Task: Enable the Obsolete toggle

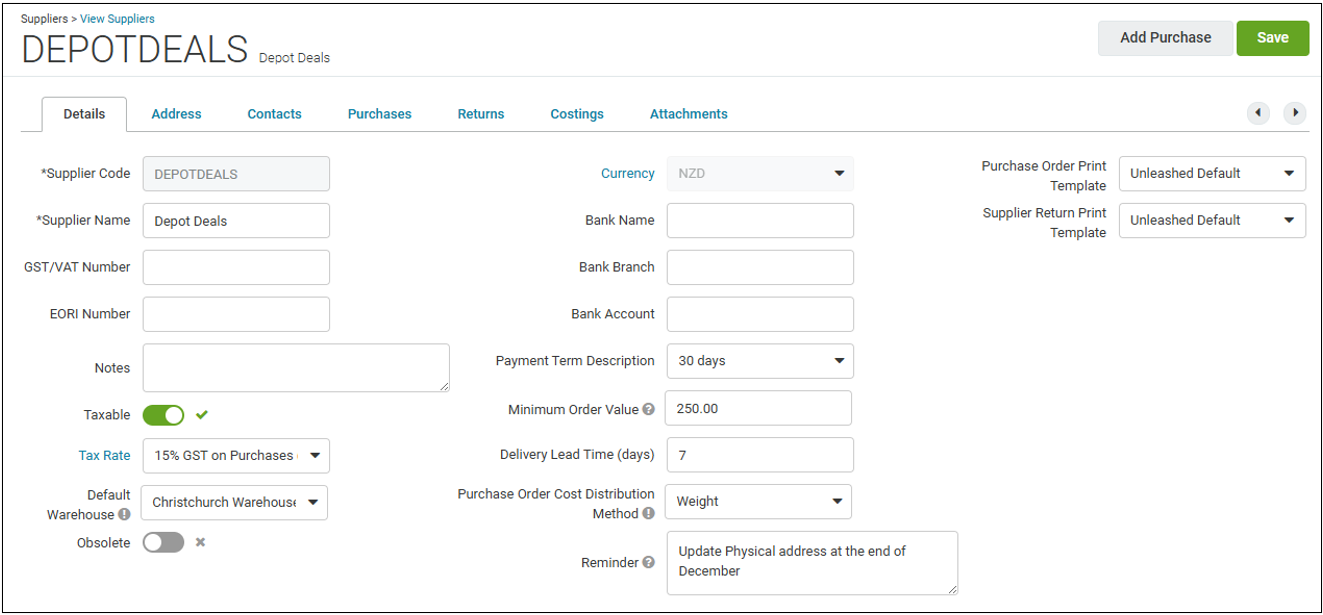Action: point(163,542)
